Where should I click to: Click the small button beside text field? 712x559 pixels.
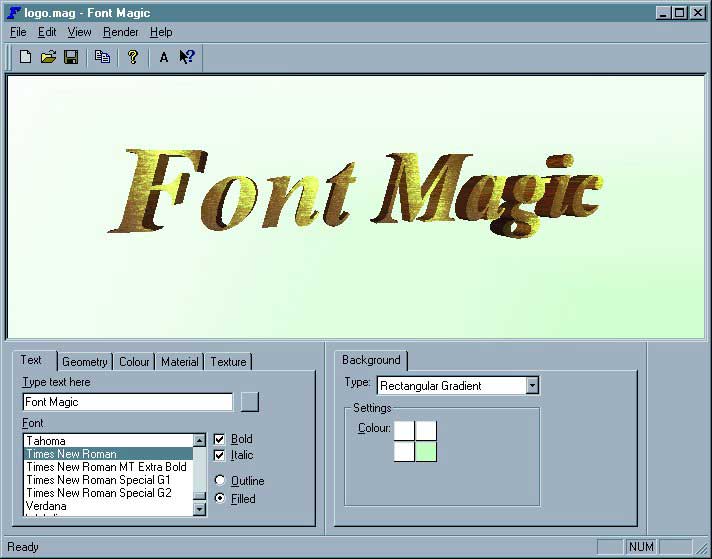[250, 402]
